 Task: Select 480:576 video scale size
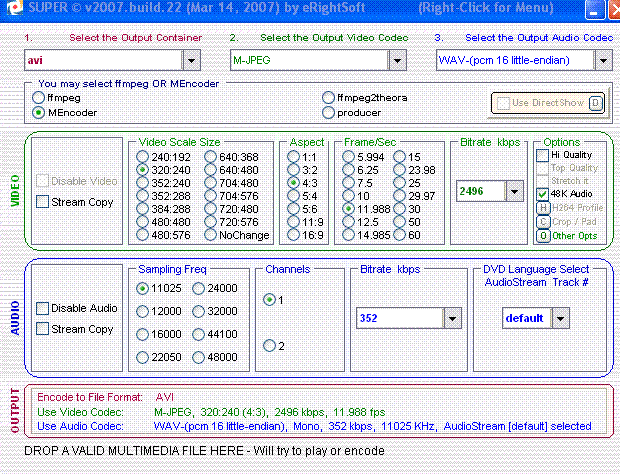[142, 235]
